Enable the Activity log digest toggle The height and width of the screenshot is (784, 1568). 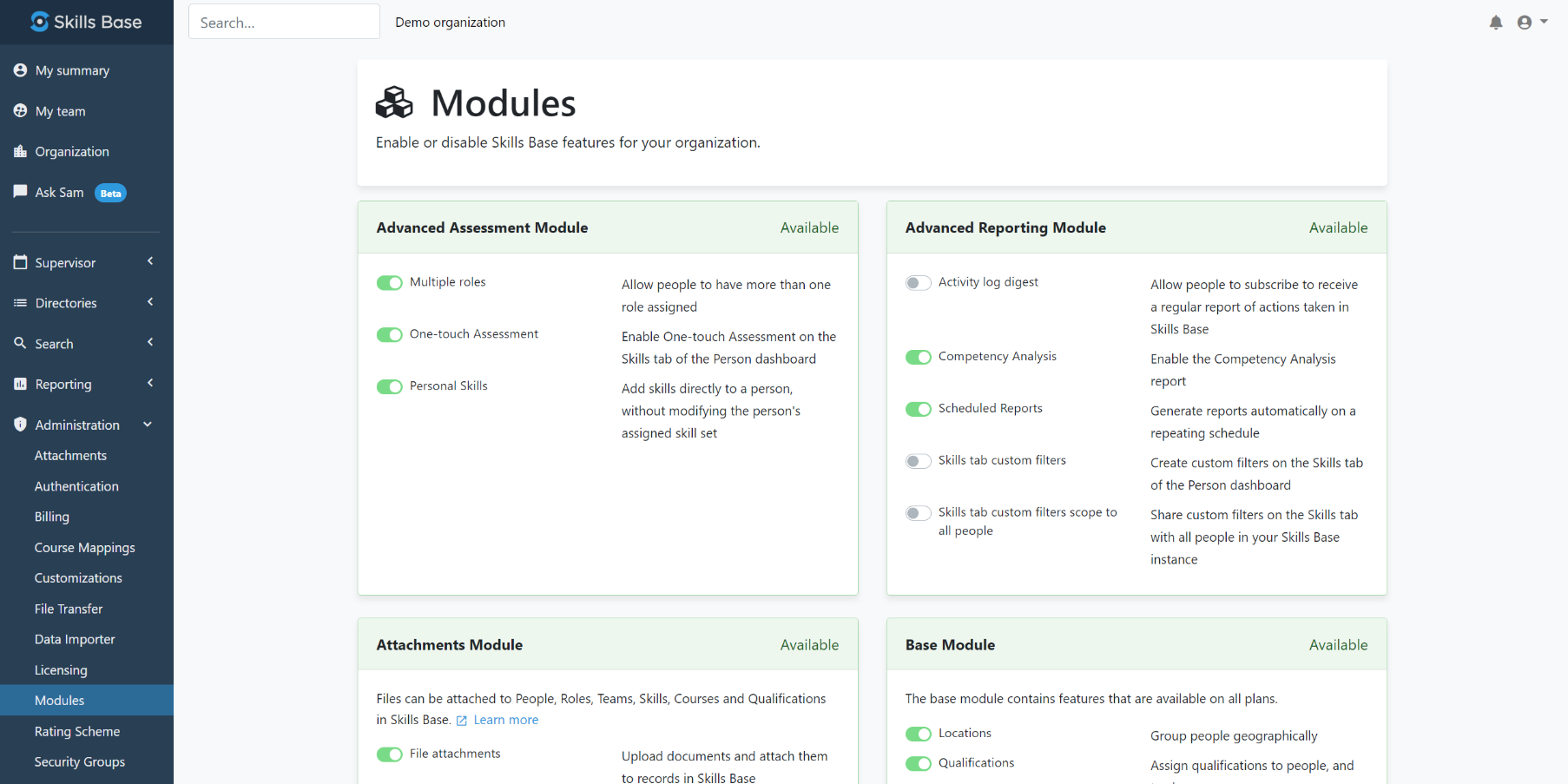(918, 283)
